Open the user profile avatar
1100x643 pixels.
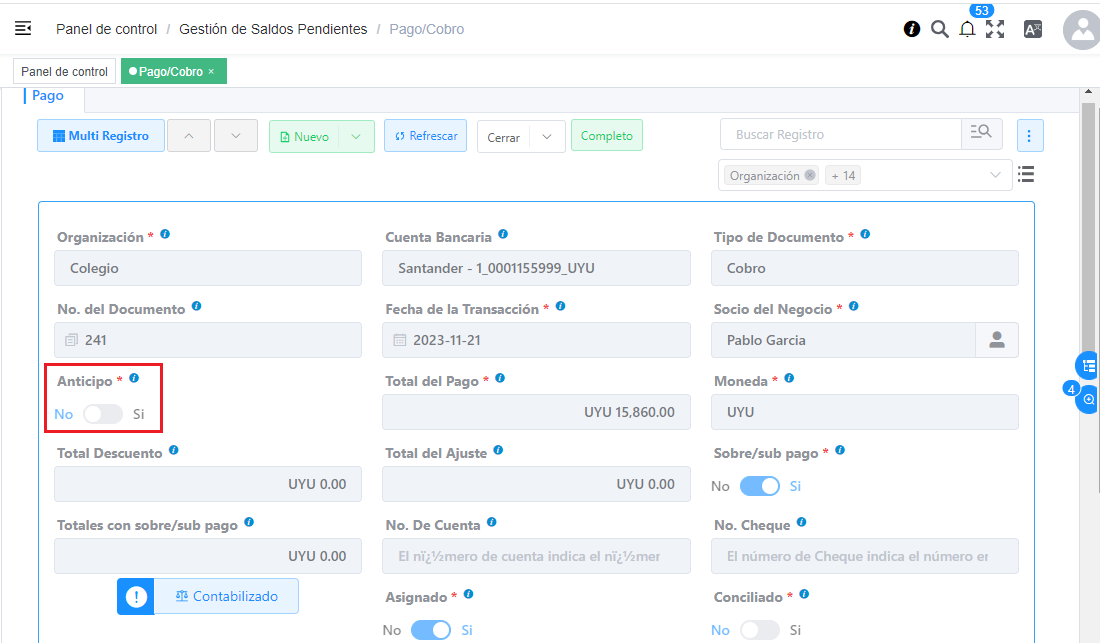tap(1081, 30)
